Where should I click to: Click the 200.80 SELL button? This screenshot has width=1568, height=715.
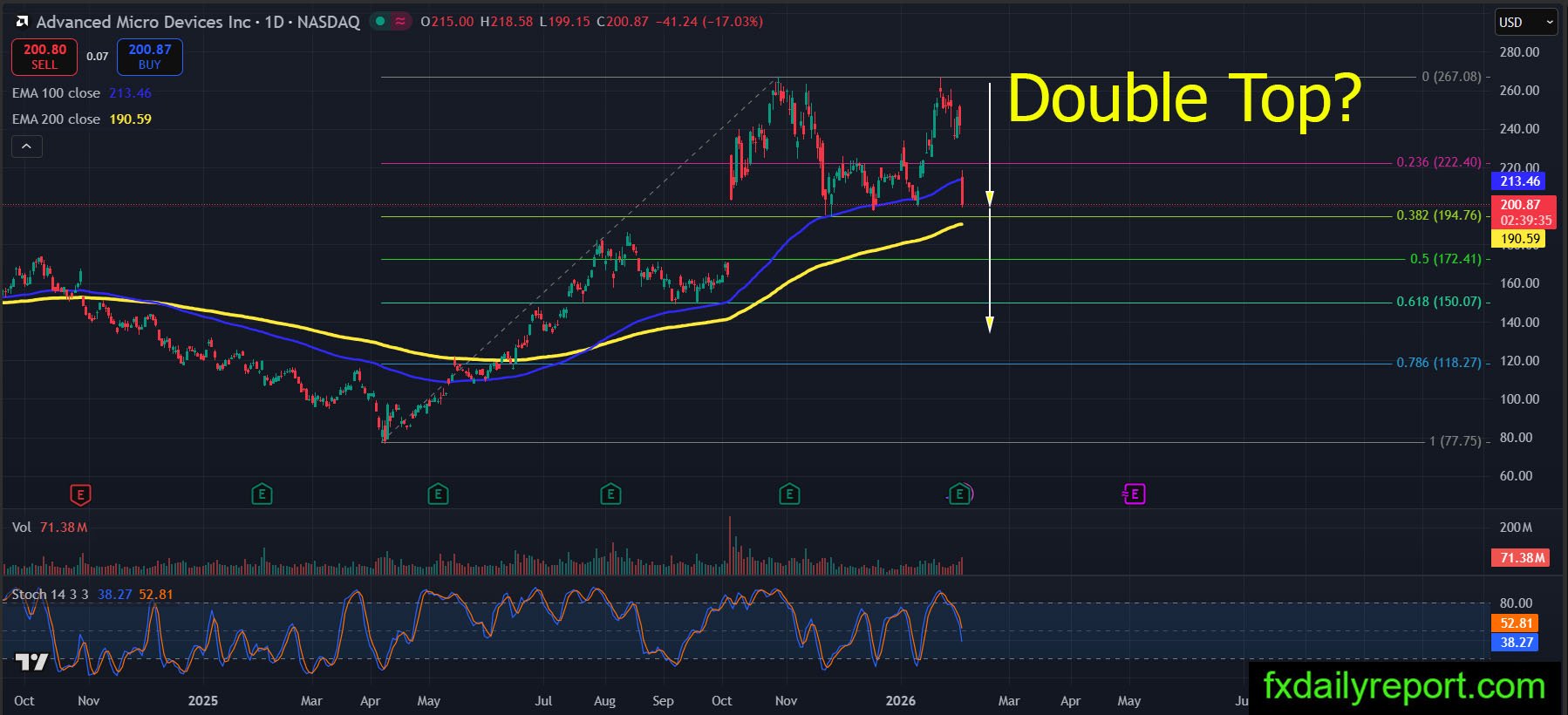(44, 57)
